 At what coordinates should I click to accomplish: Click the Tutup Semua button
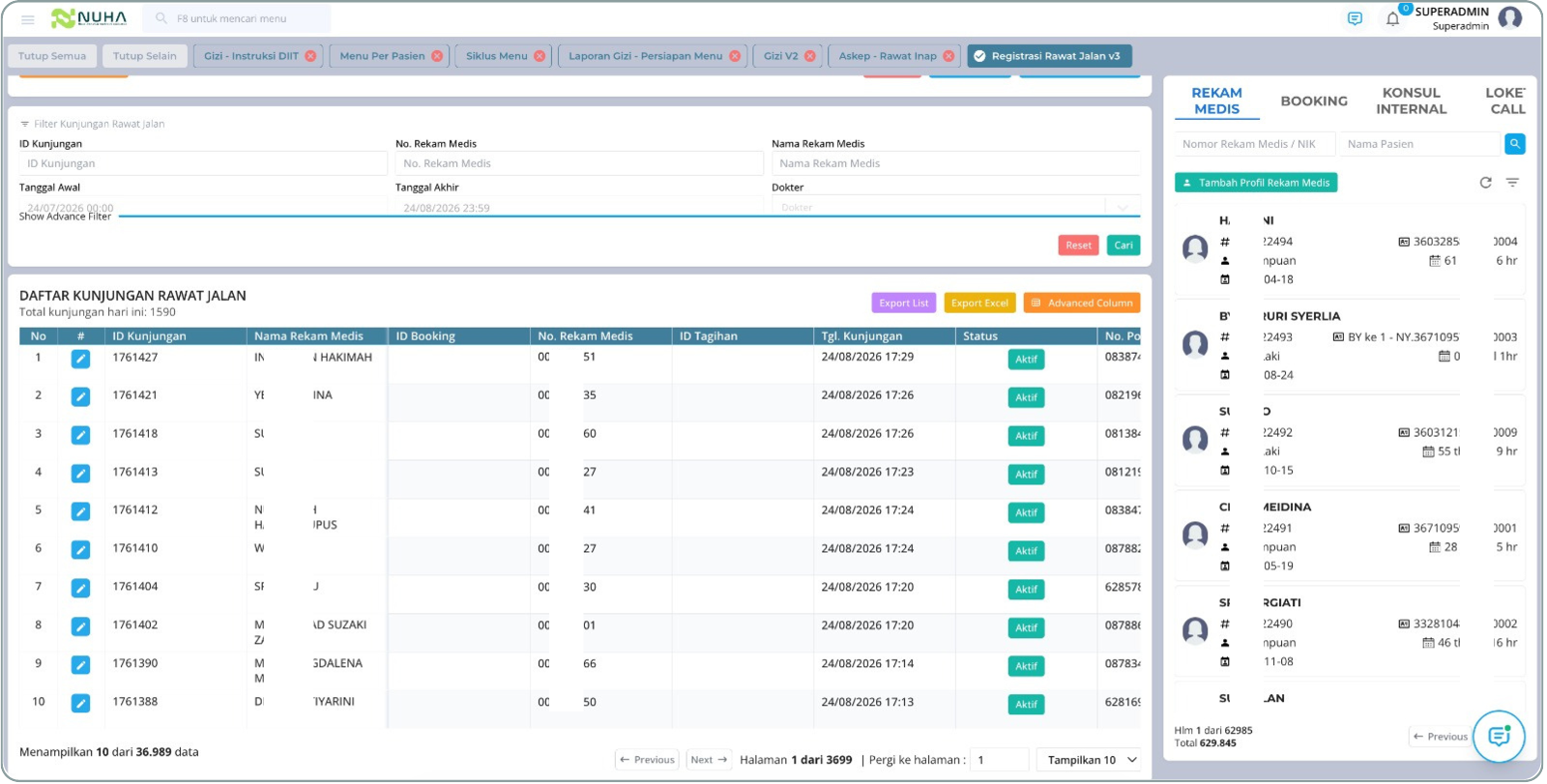coord(52,56)
